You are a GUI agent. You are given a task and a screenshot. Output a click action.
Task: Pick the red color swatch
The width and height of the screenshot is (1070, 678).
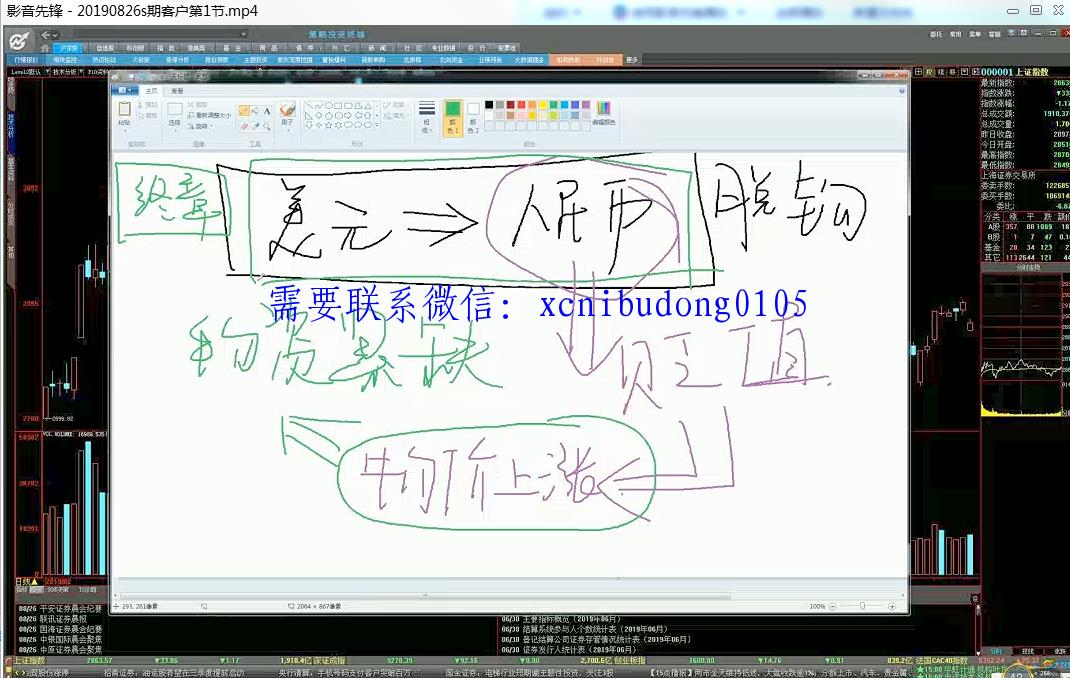[521, 104]
